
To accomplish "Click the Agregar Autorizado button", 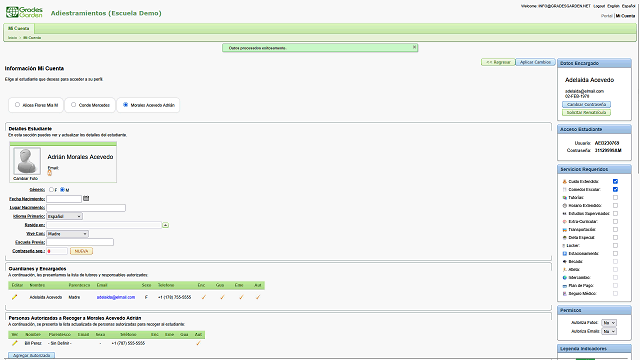I will pyautogui.click(x=31, y=356).
